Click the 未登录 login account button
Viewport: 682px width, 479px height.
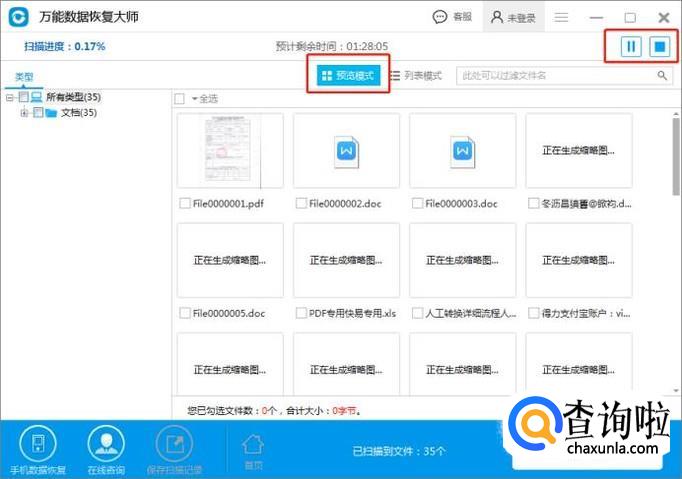pyautogui.click(x=513, y=17)
